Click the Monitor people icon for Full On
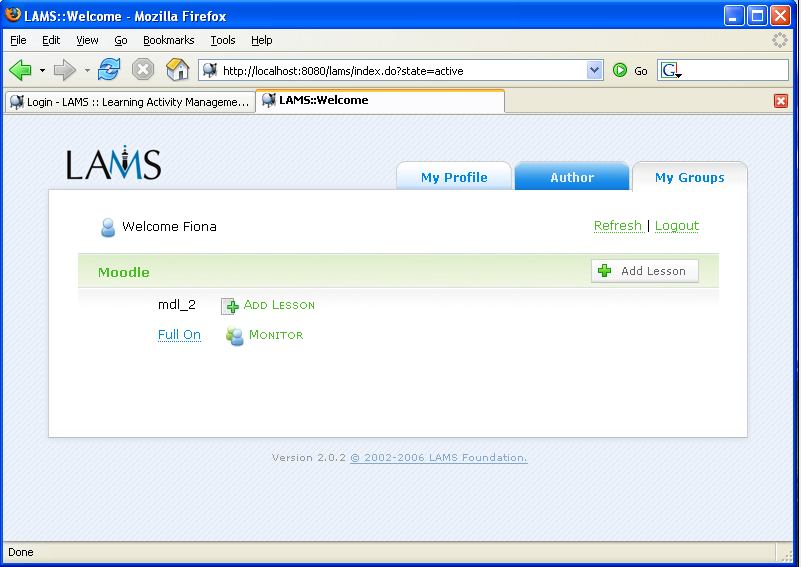This screenshot has height=567, width=801. click(x=235, y=336)
